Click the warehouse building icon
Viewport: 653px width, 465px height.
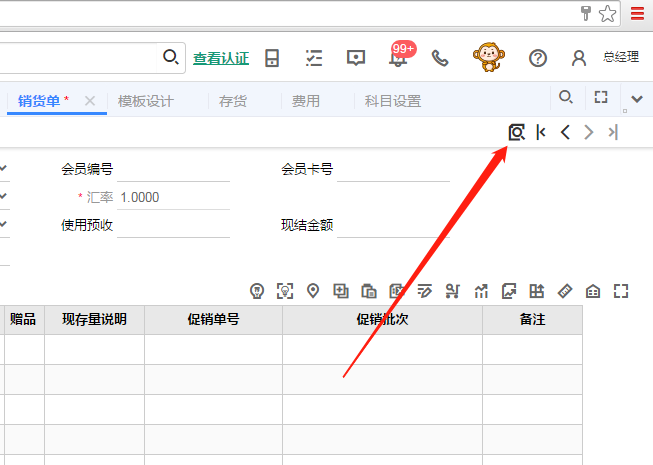click(593, 291)
